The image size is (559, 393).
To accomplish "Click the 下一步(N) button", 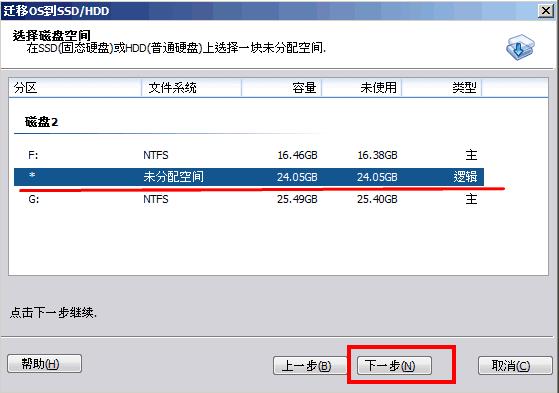I will pos(394,365).
